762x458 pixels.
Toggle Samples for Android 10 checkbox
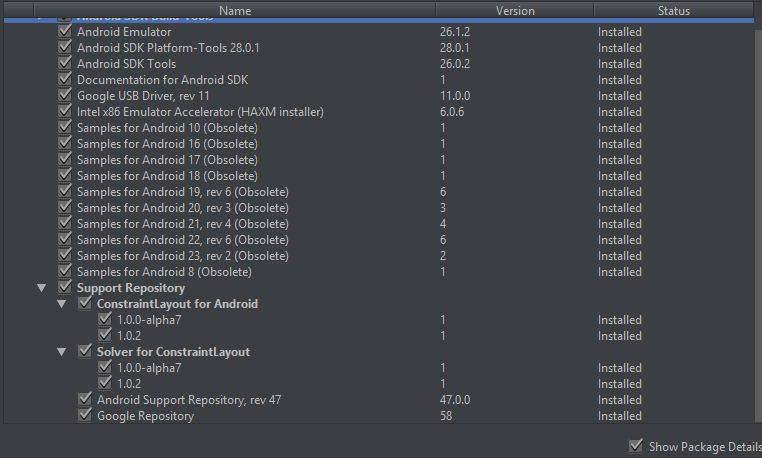point(65,128)
